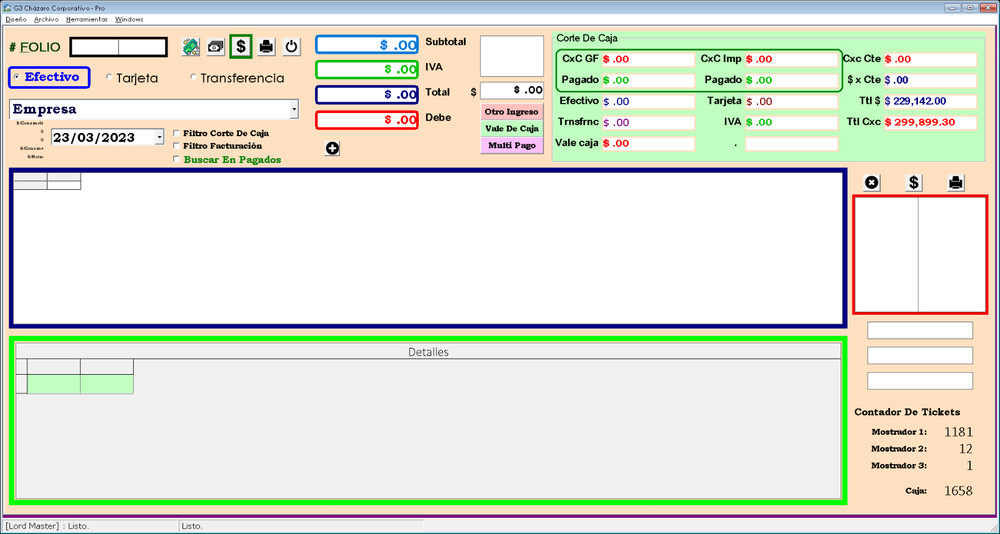Click the cash bills with eye icon
Screen dimensions: 1000x534
point(216,47)
